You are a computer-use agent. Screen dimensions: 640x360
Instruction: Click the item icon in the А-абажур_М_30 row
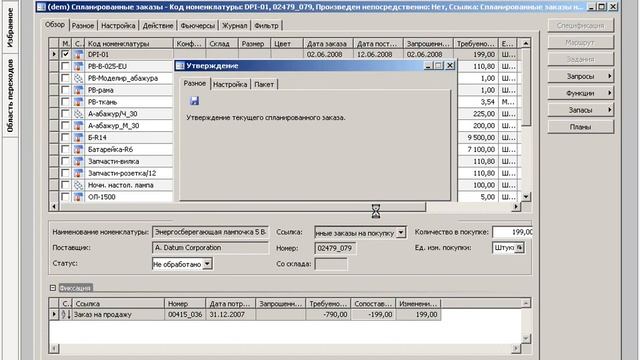78,125
